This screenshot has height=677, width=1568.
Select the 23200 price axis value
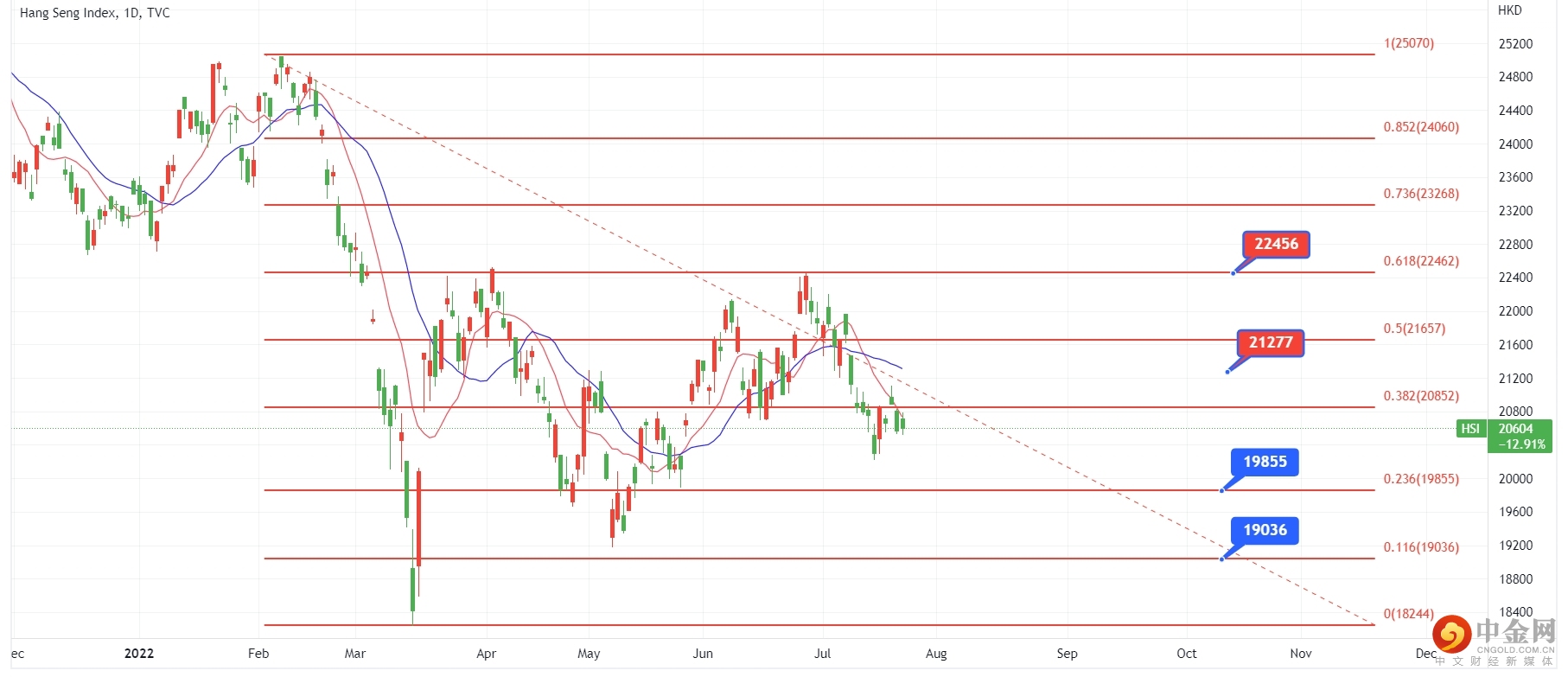point(1515,211)
